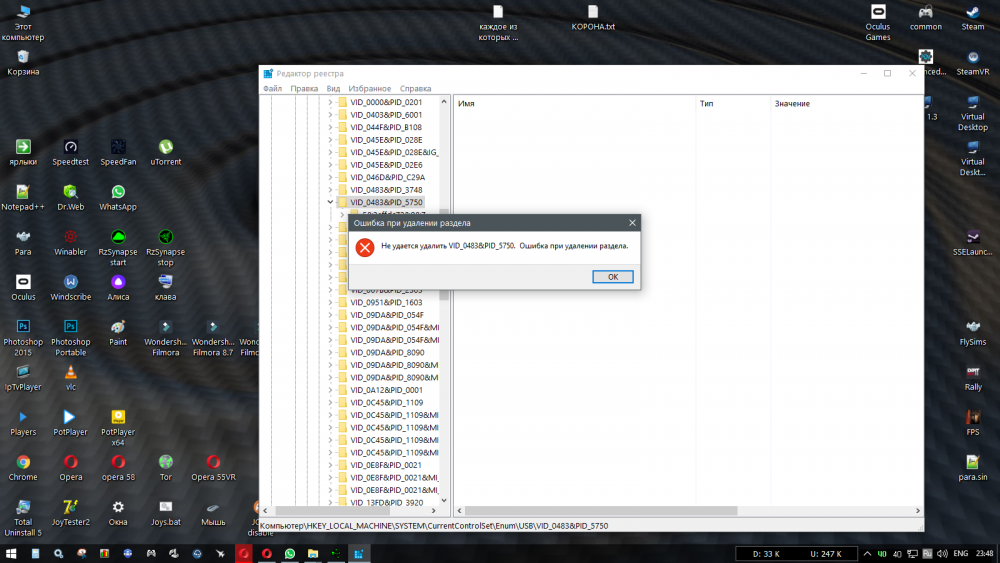This screenshot has width=1000, height=563.
Task: Open File Explorer from the taskbar
Action: (x=312, y=553)
